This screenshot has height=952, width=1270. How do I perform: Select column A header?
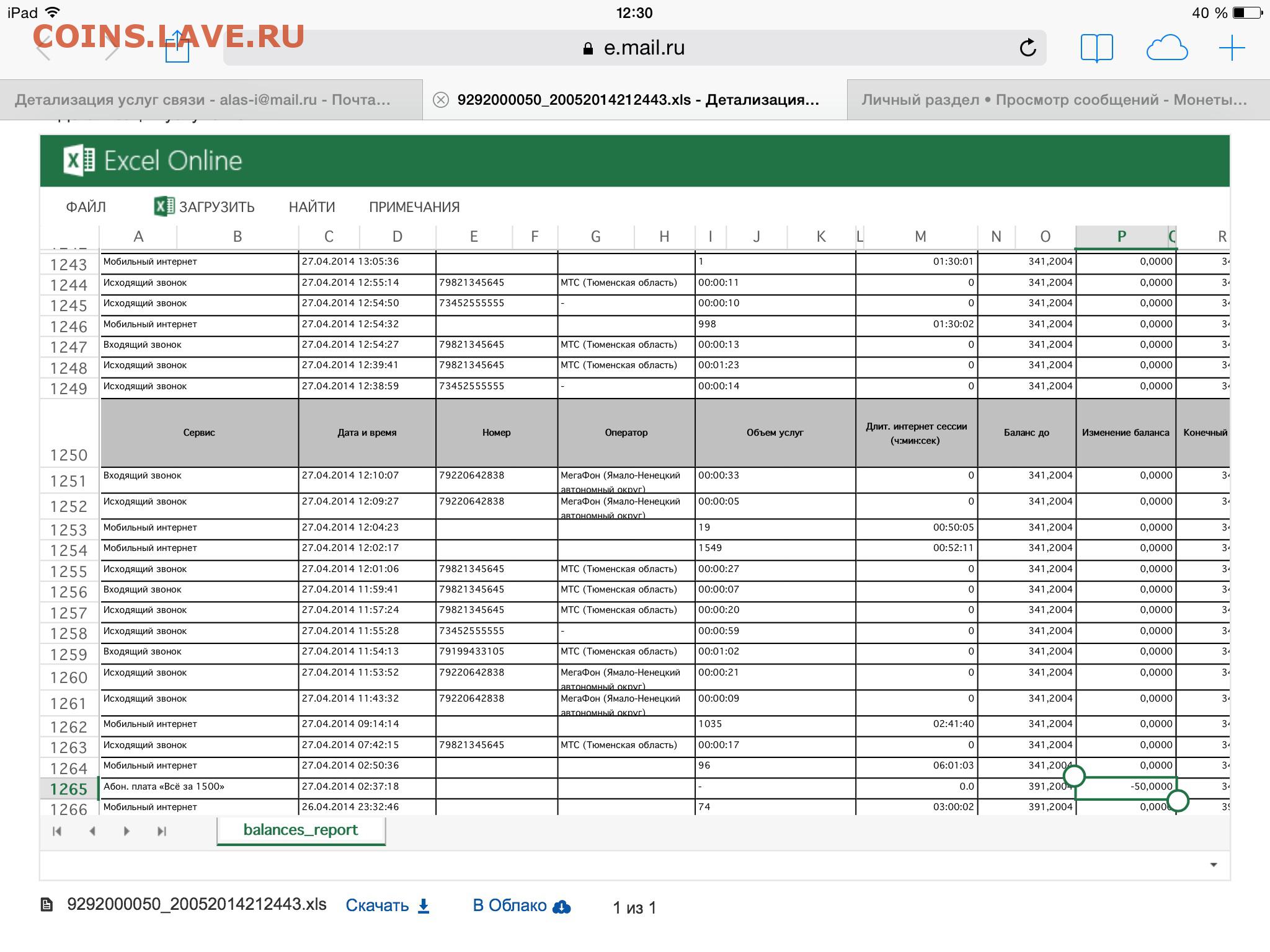[138, 236]
